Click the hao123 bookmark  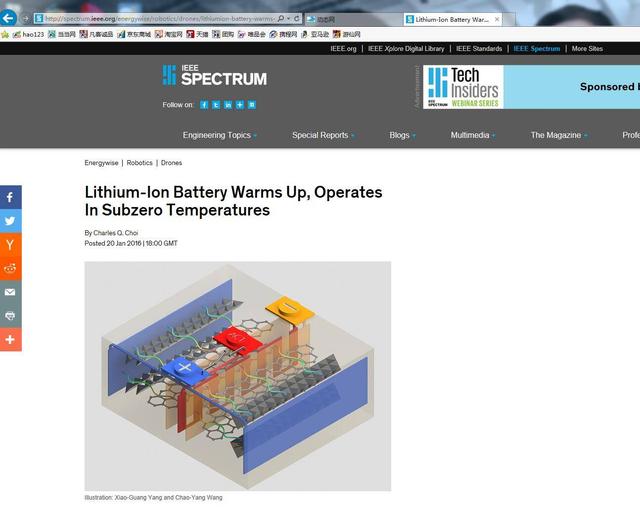[x=28, y=34]
